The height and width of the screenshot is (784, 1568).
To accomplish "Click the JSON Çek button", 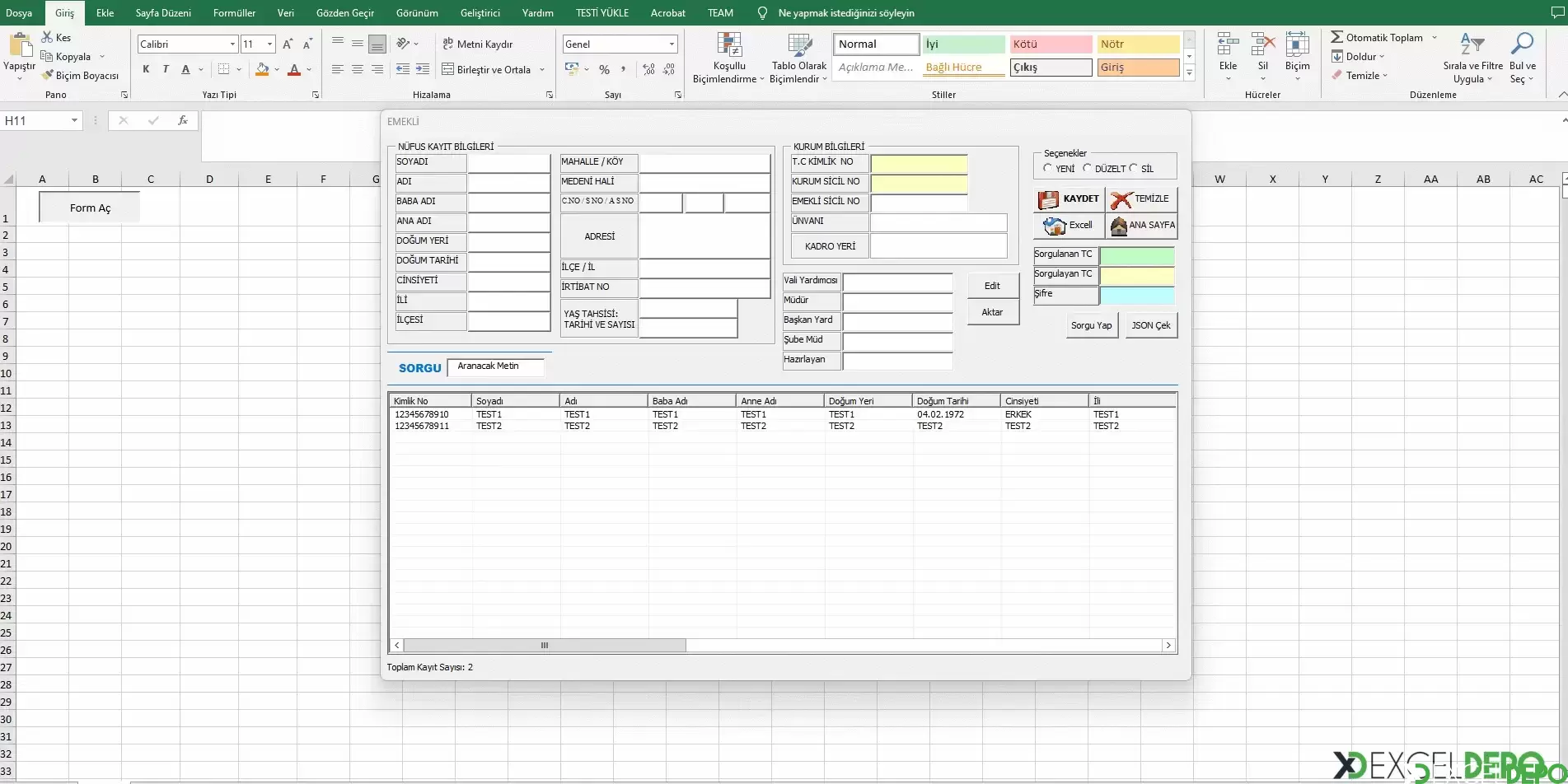I will 1150,325.
